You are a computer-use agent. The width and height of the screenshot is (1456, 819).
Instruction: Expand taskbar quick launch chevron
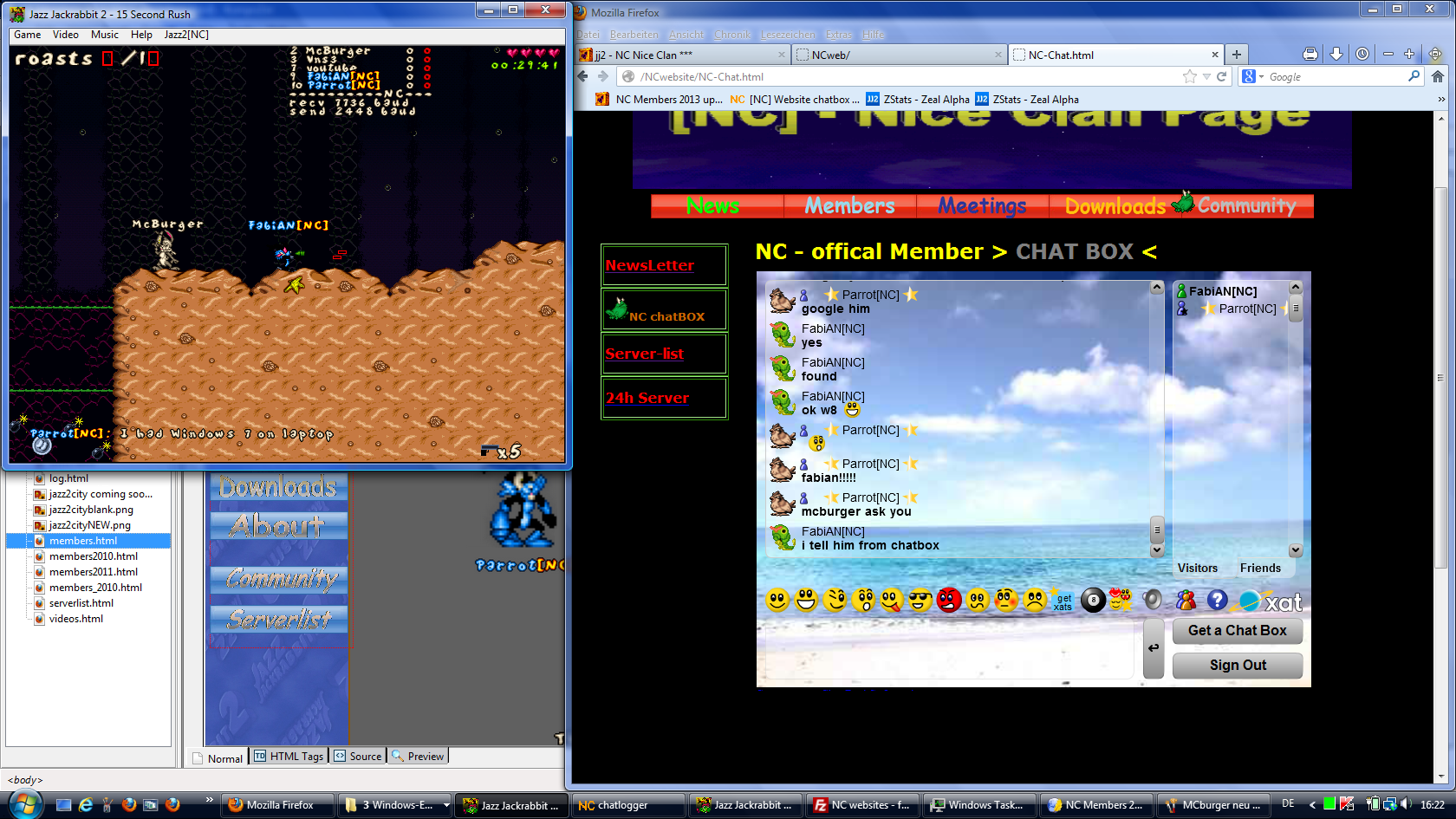pos(209,799)
